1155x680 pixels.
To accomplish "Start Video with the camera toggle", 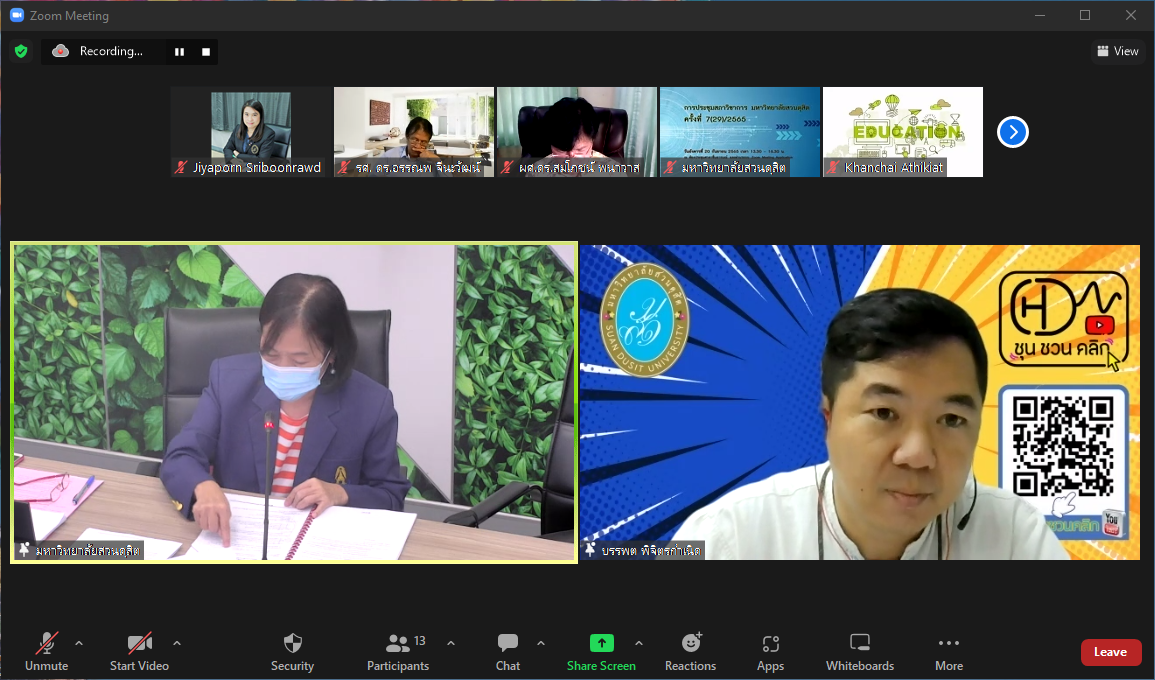I will click(139, 651).
